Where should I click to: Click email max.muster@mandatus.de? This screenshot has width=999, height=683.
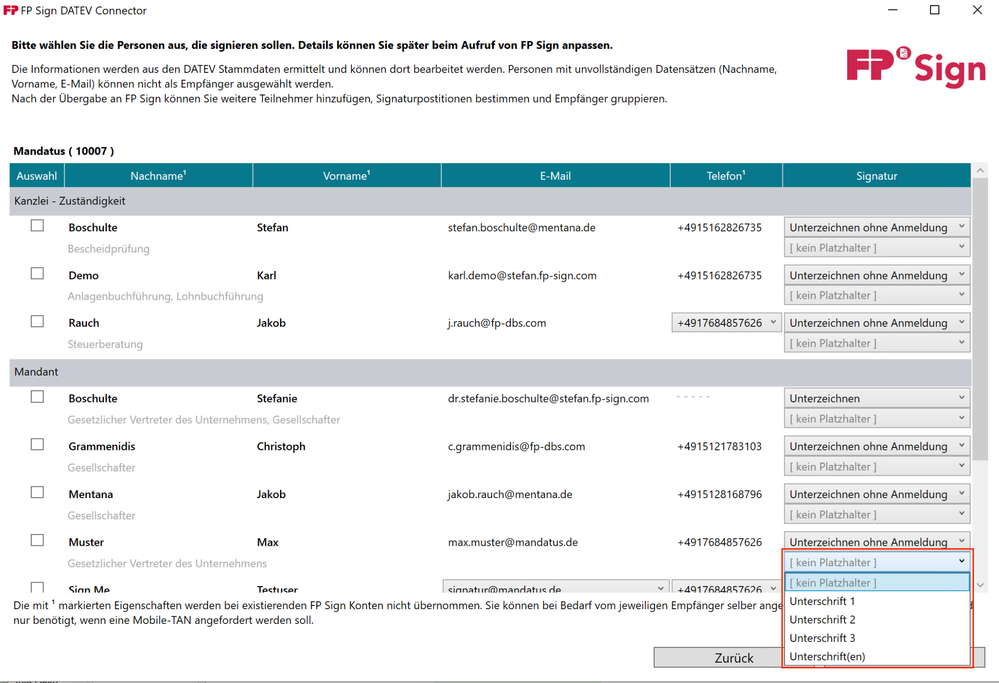coord(512,542)
